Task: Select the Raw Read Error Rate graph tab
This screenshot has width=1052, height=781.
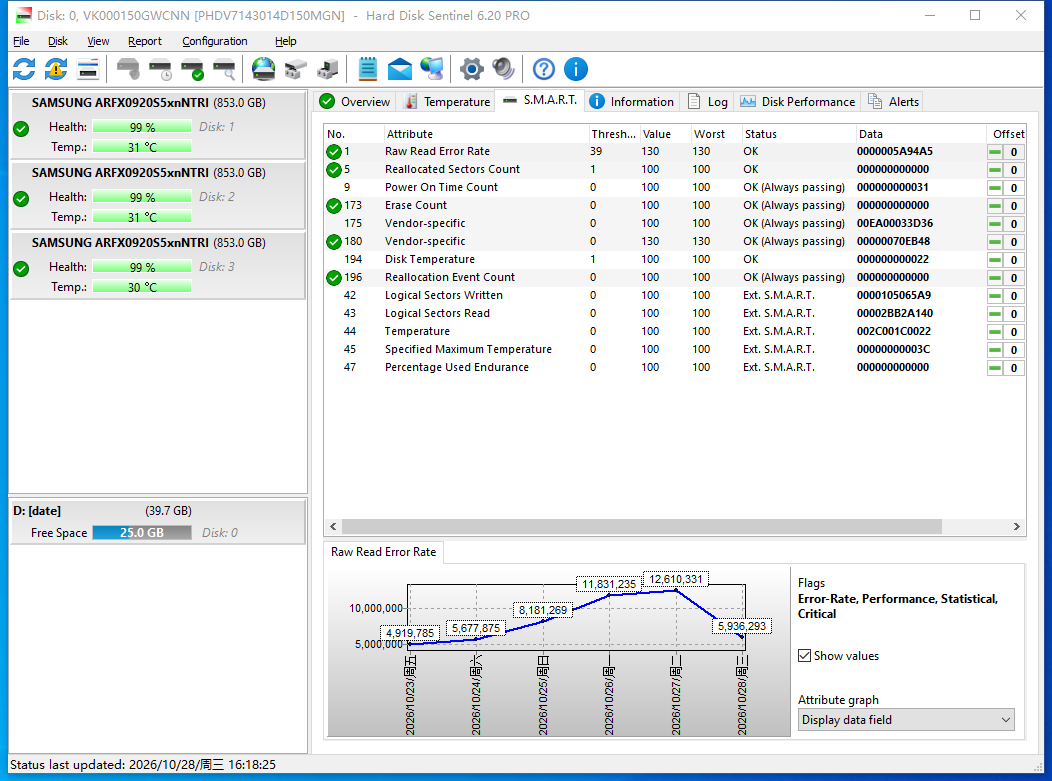Action: coord(384,552)
